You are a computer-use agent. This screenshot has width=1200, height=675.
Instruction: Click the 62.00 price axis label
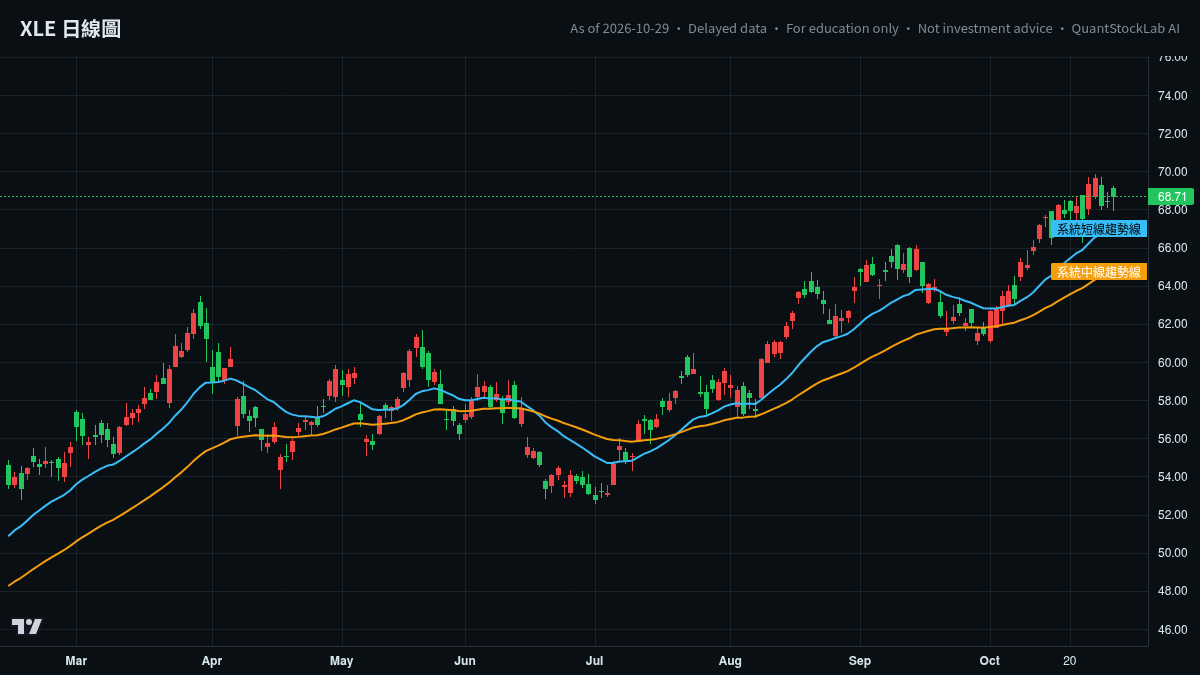point(1172,324)
